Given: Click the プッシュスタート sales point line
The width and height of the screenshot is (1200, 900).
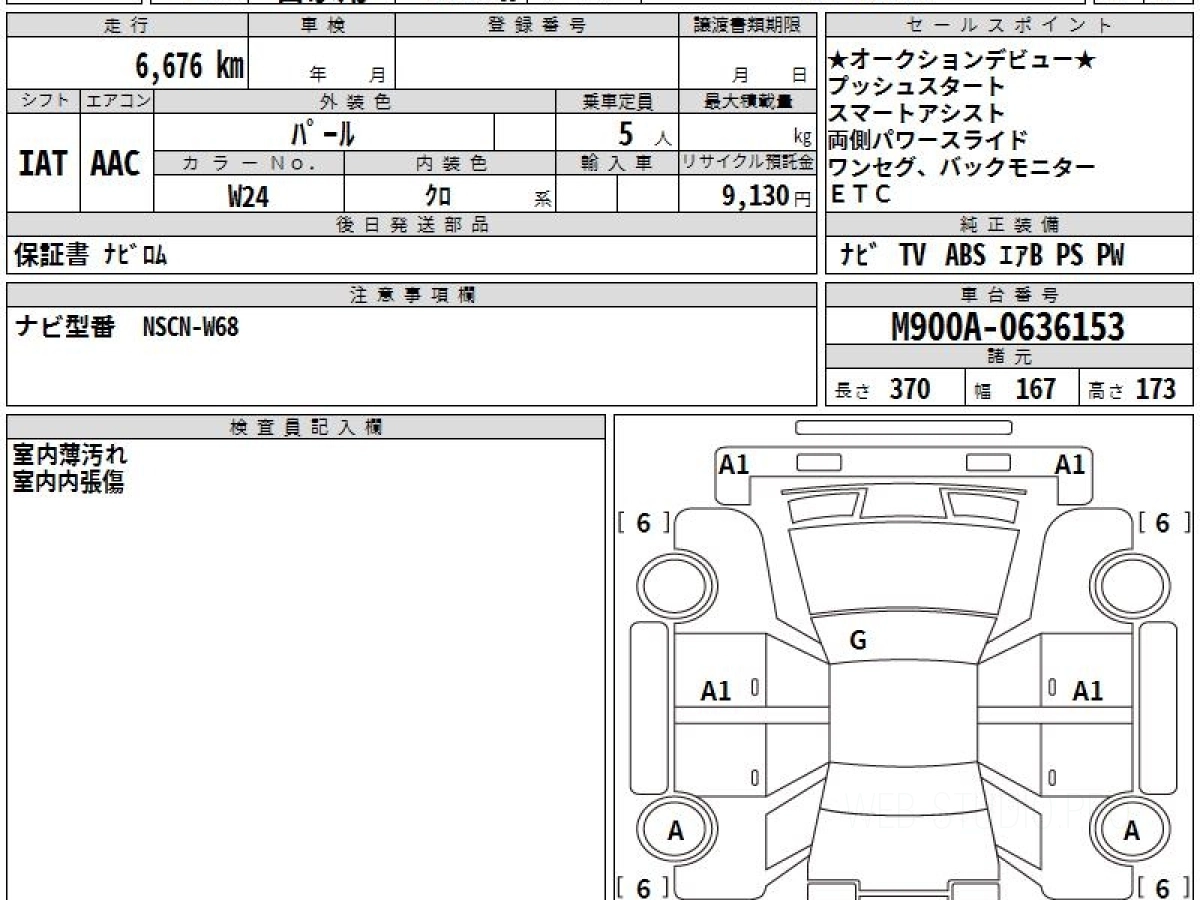Looking at the screenshot, I should (916, 87).
